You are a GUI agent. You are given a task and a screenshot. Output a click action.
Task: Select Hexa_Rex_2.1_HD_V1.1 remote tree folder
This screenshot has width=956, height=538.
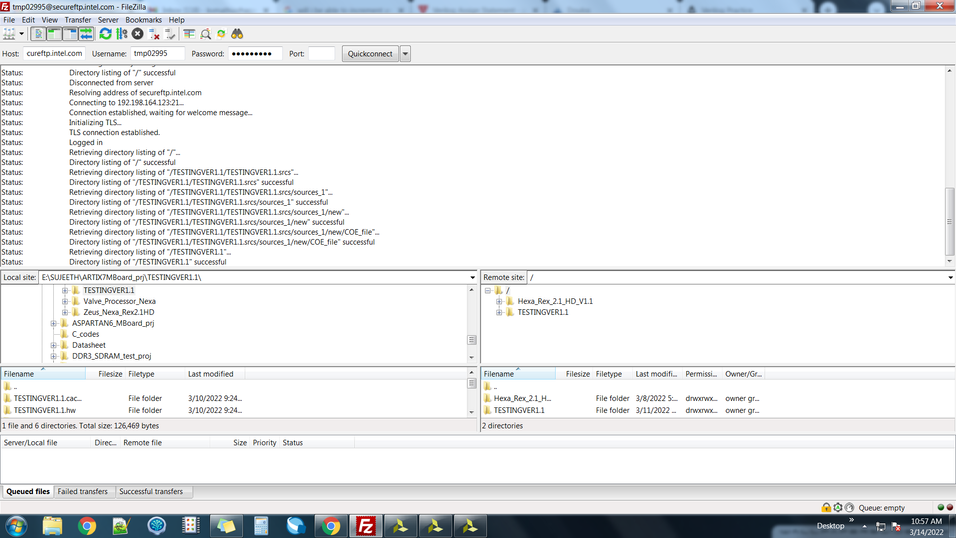[555, 301]
